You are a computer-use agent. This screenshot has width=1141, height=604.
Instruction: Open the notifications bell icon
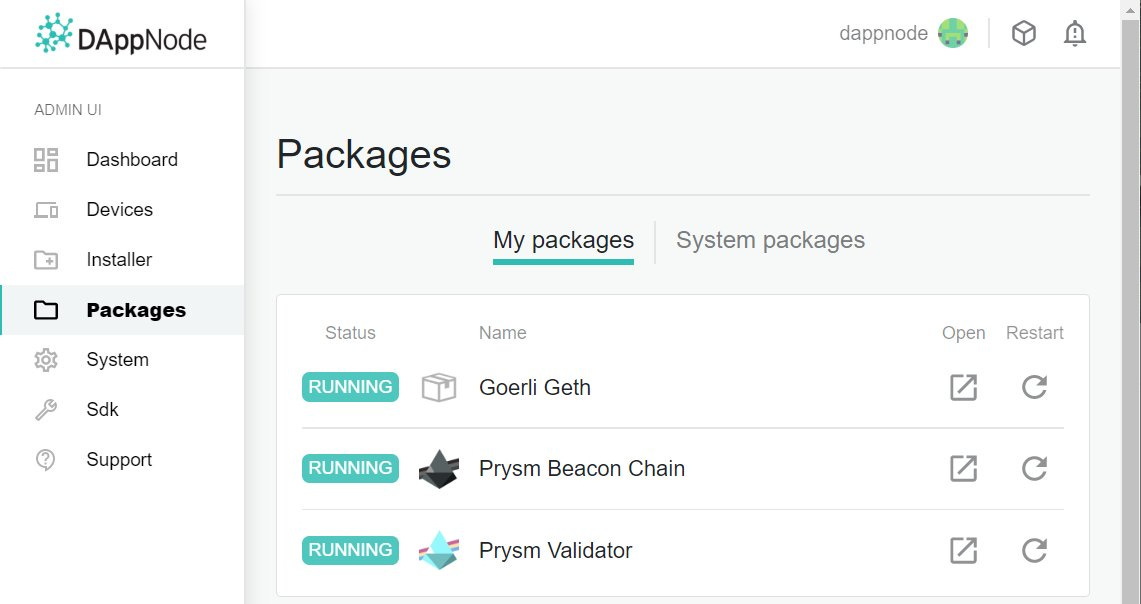tap(1075, 33)
